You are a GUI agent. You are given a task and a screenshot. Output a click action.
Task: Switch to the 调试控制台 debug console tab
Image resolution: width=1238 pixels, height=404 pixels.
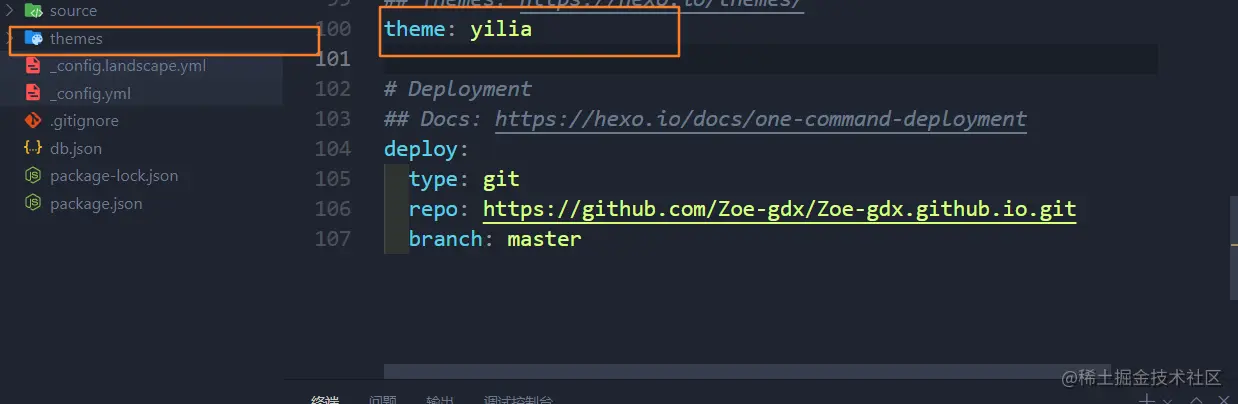pyautogui.click(x=518, y=400)
